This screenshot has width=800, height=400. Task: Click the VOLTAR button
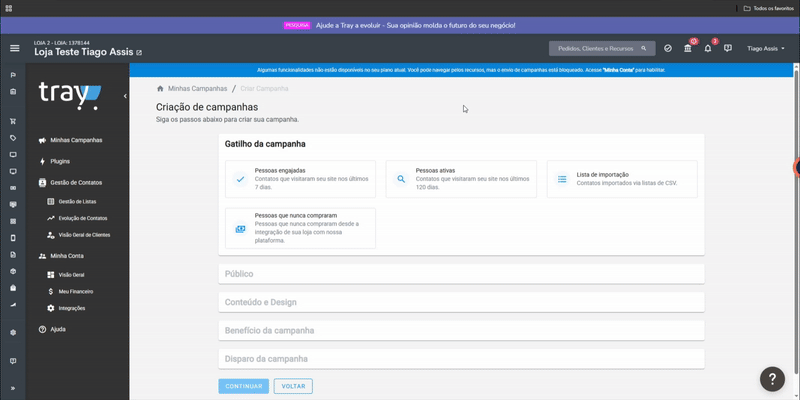pyautogui.click(x=293, y=386)
